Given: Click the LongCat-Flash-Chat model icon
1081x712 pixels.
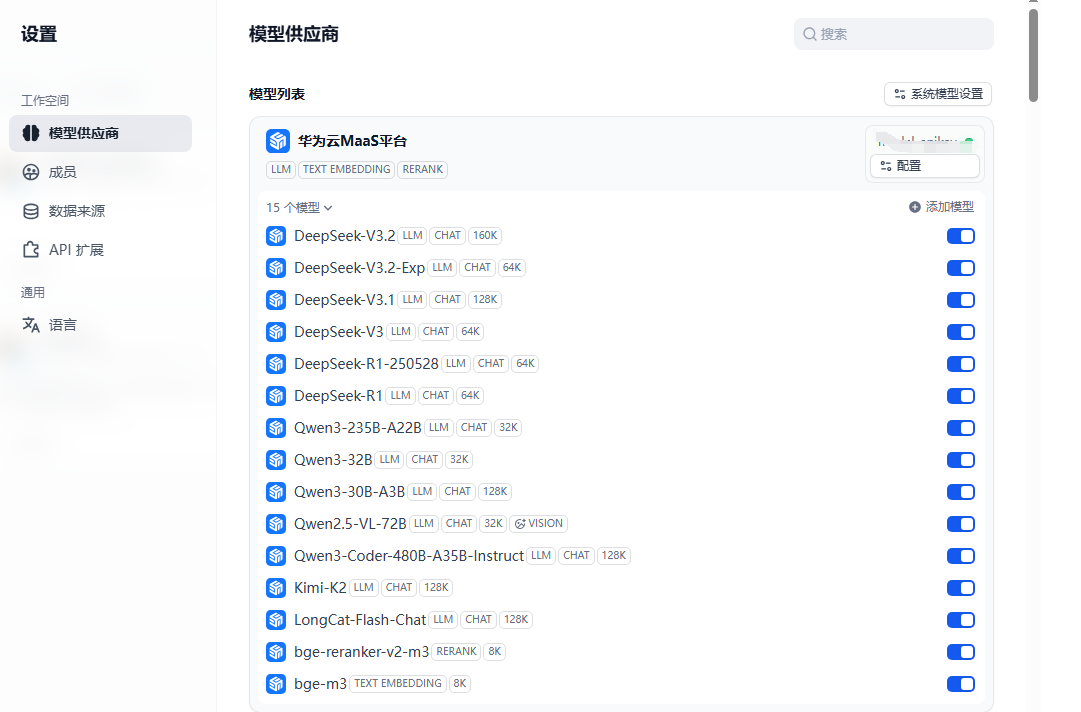Looking at the screenshot, I should click(276, 620).
